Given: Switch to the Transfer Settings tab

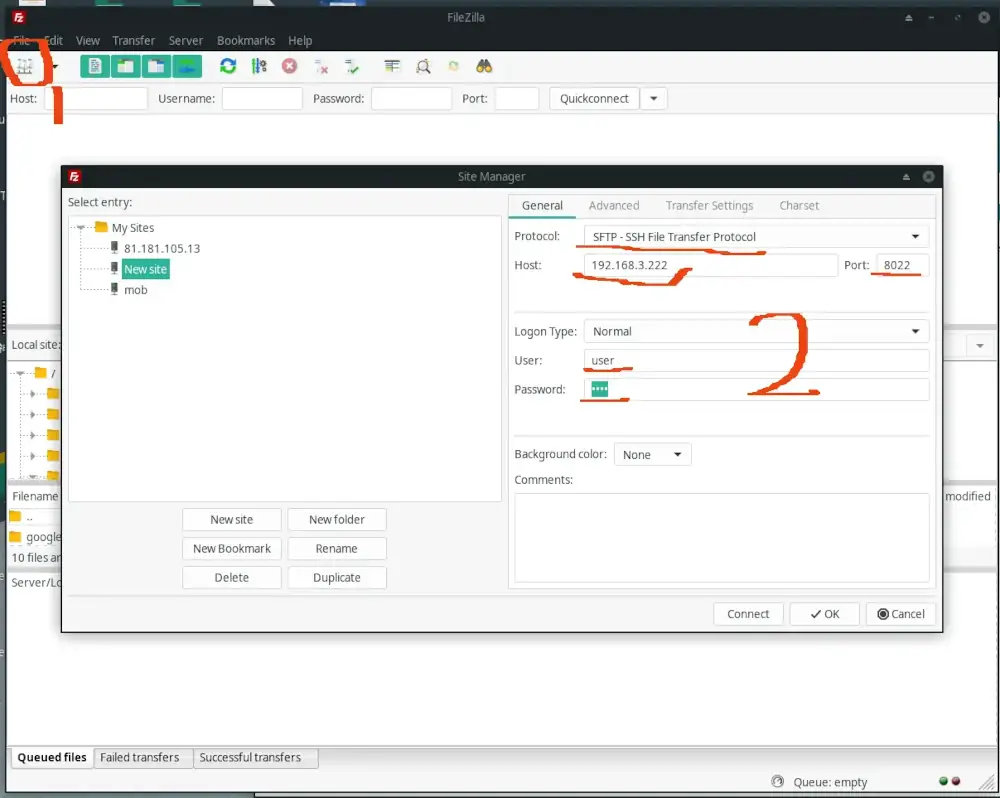Looking at the screenshot, I should (709, 205).
